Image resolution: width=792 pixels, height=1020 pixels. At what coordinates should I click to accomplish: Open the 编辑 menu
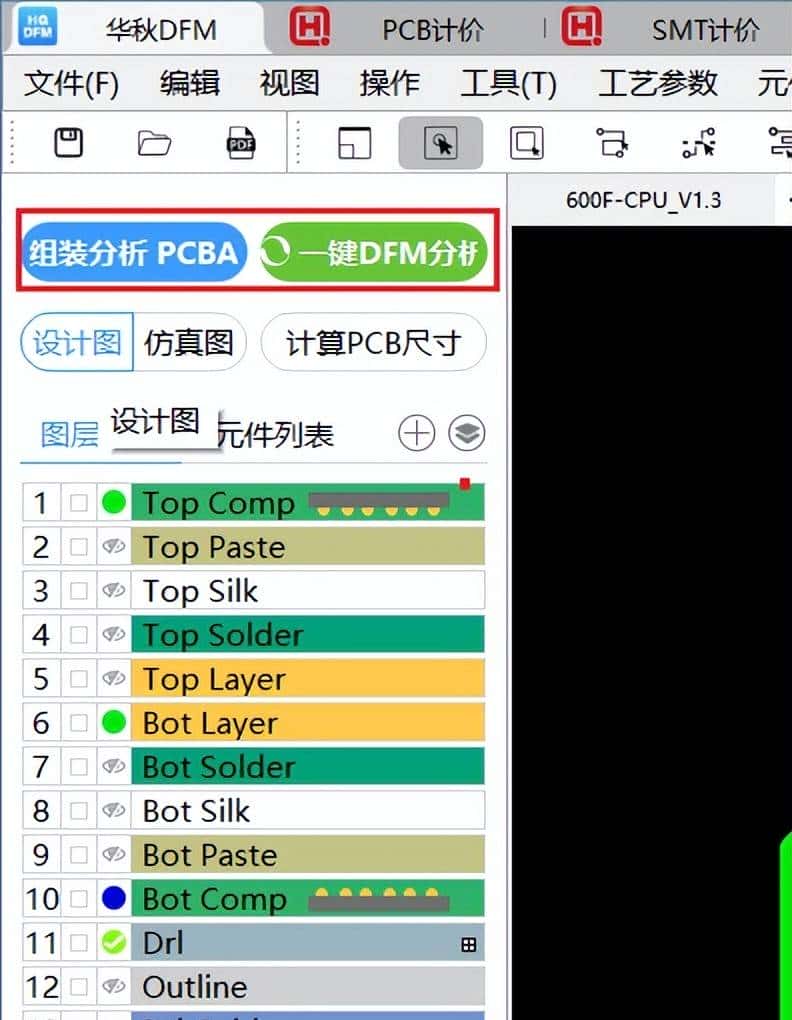(x=190, y=83)
